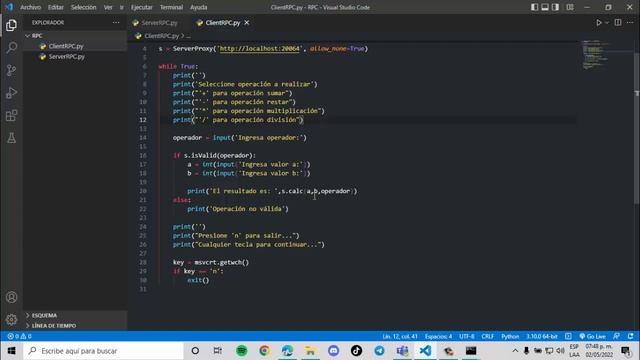The width and height of the screenshot is (640, 360).
Task: Click Go Live in the status bar
Action: (x=592, y=336)
